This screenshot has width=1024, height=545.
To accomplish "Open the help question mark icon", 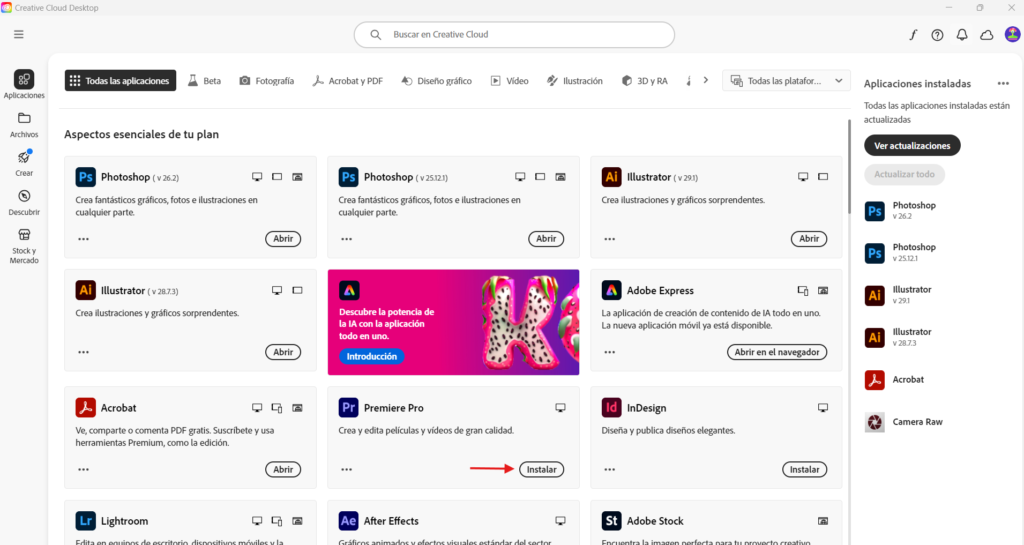I will coord(937,34).
